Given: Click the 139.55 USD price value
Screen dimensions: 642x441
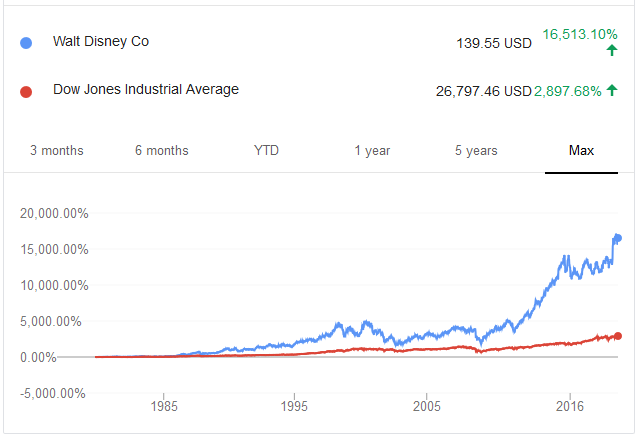Looking at the screenshot, I should pos(493,43).
